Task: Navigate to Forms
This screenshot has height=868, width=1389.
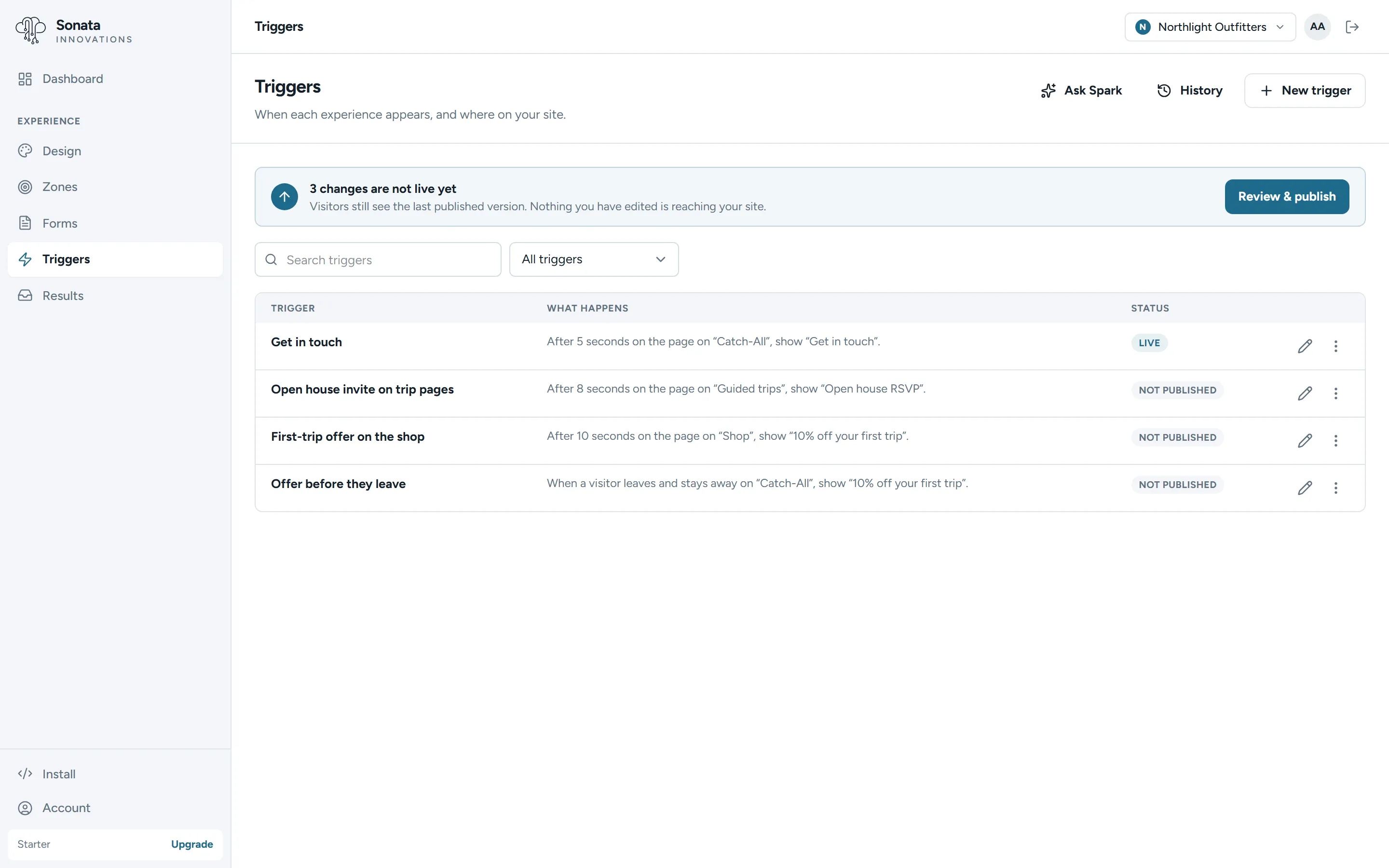Action: tap(115, 223)
